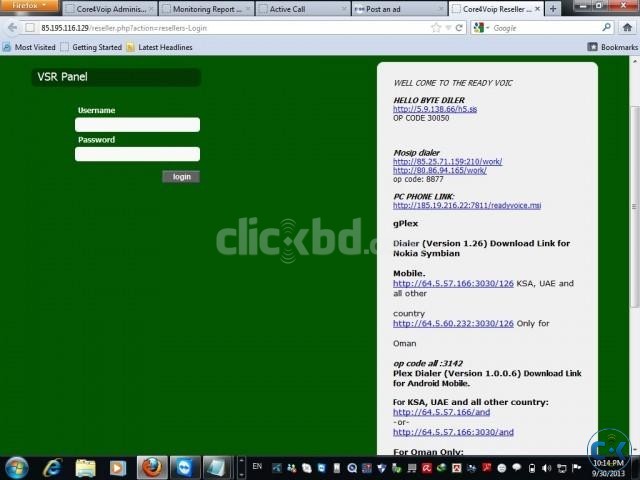Open Mosip dialer link 85.25.71.159:210/work

[447, 162]
